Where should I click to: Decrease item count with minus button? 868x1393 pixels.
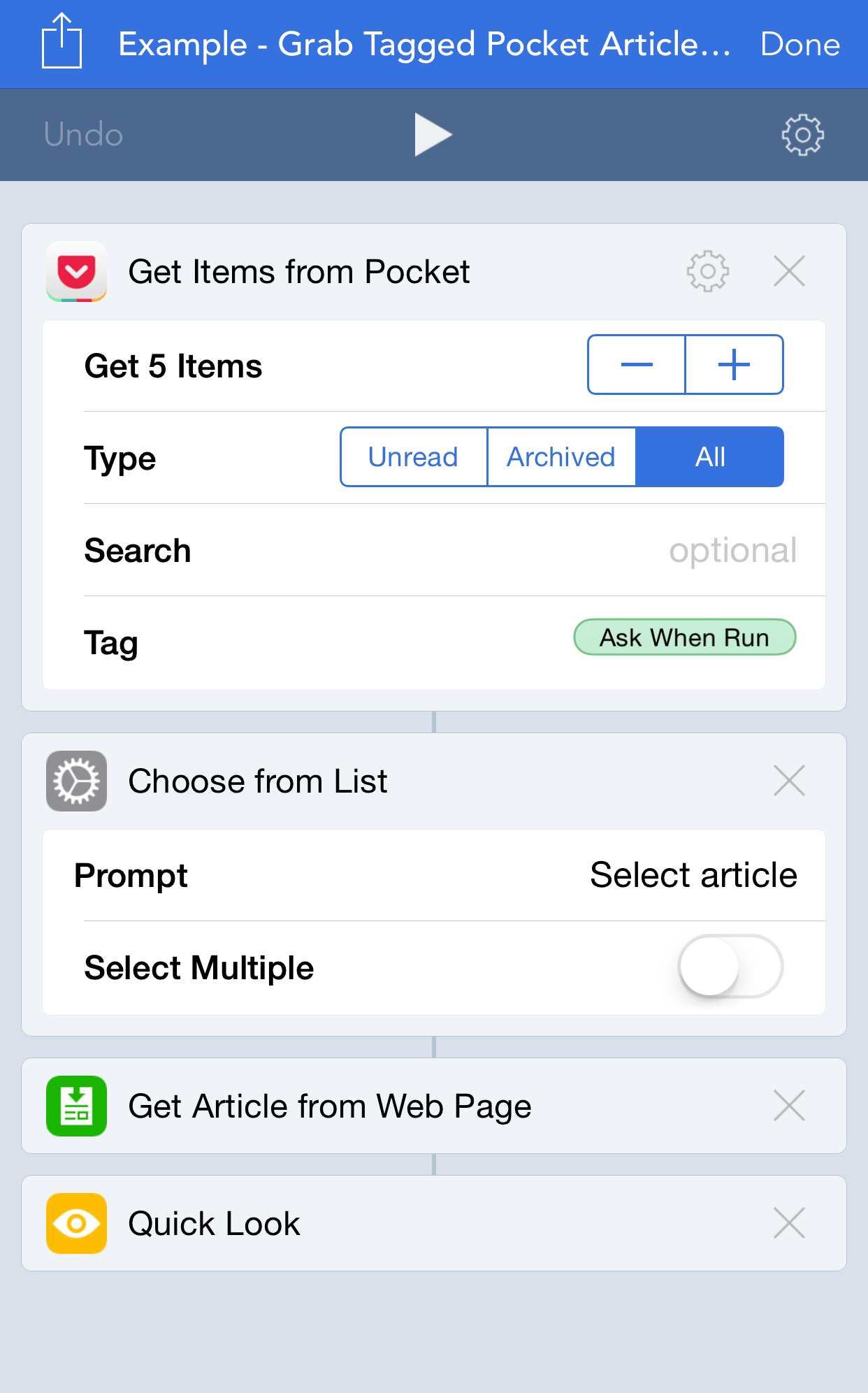[x=637, y=364]
